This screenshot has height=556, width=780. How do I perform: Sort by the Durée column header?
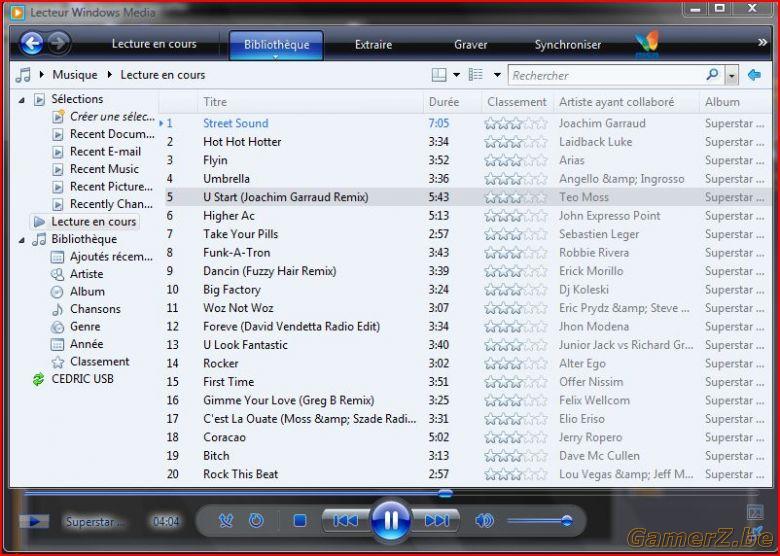(452, 102)
